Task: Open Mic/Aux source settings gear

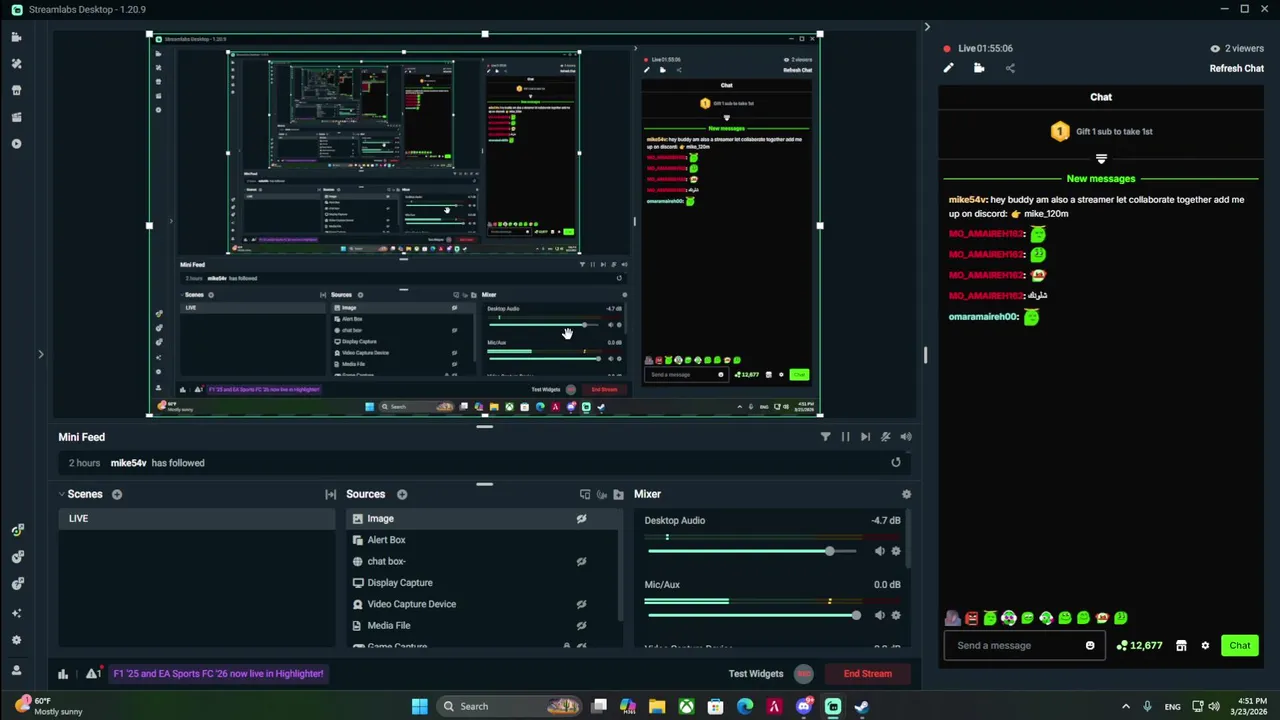Action: click(896, 615)
